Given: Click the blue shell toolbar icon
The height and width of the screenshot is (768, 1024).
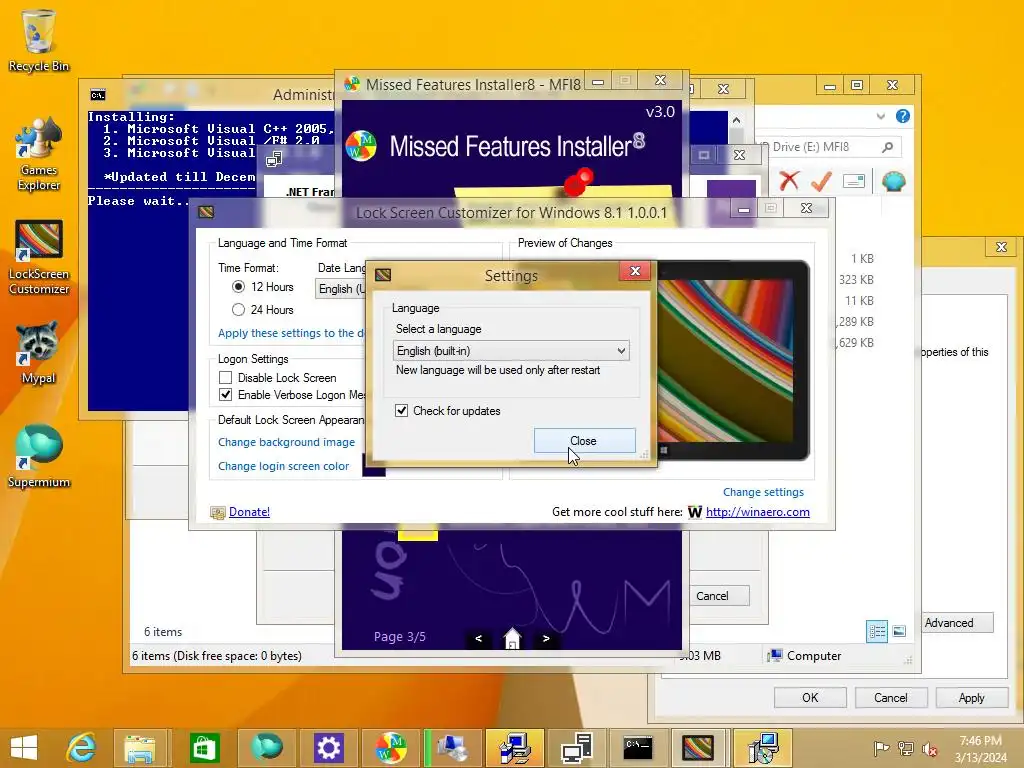Looking at the screenshot, I should pos(893,181).
